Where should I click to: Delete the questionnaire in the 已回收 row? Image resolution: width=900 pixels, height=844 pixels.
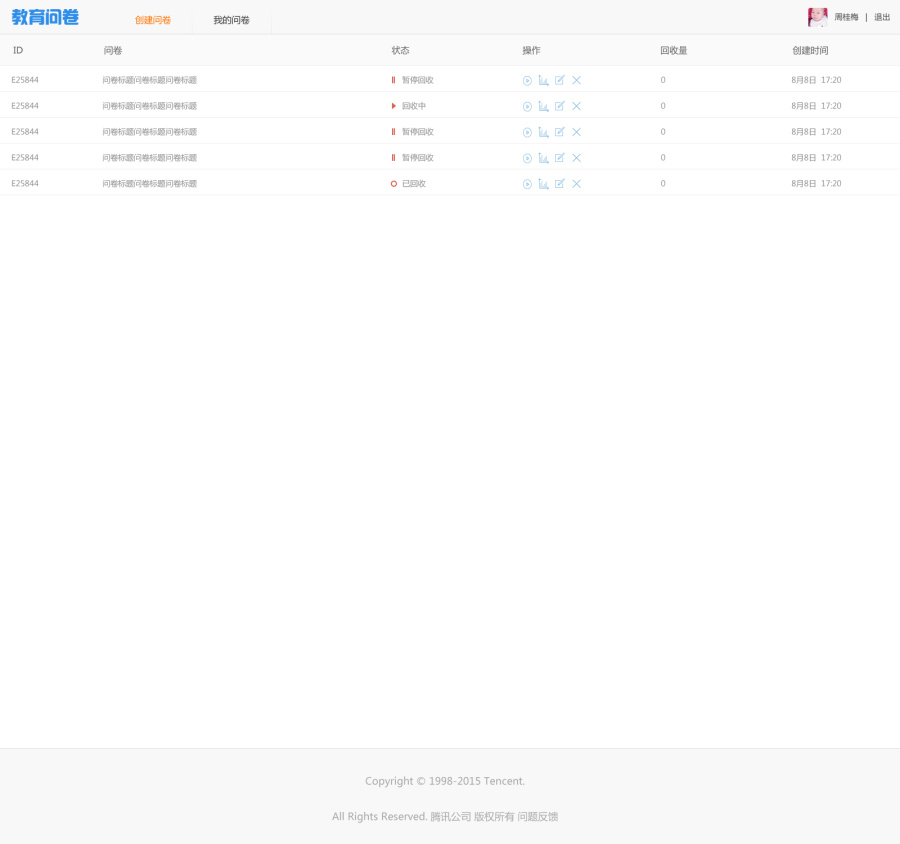(x=576, y=184)
